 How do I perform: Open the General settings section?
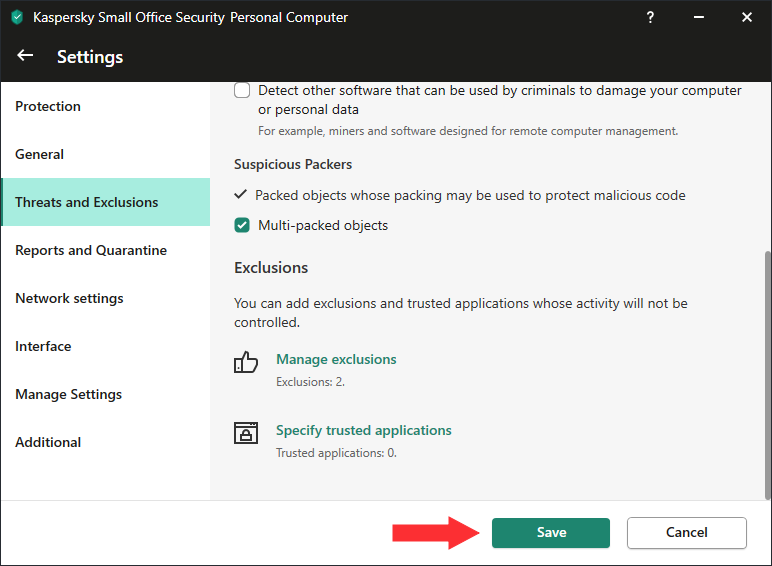coord(105,155)
